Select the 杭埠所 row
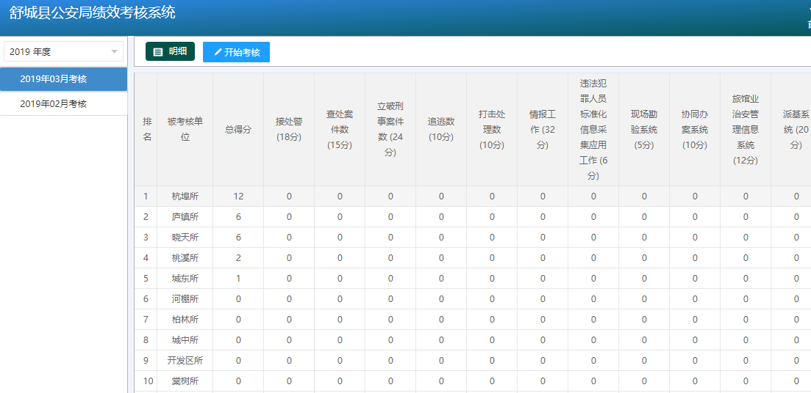This screenshot has width=811, height=393. pos(473,196)
